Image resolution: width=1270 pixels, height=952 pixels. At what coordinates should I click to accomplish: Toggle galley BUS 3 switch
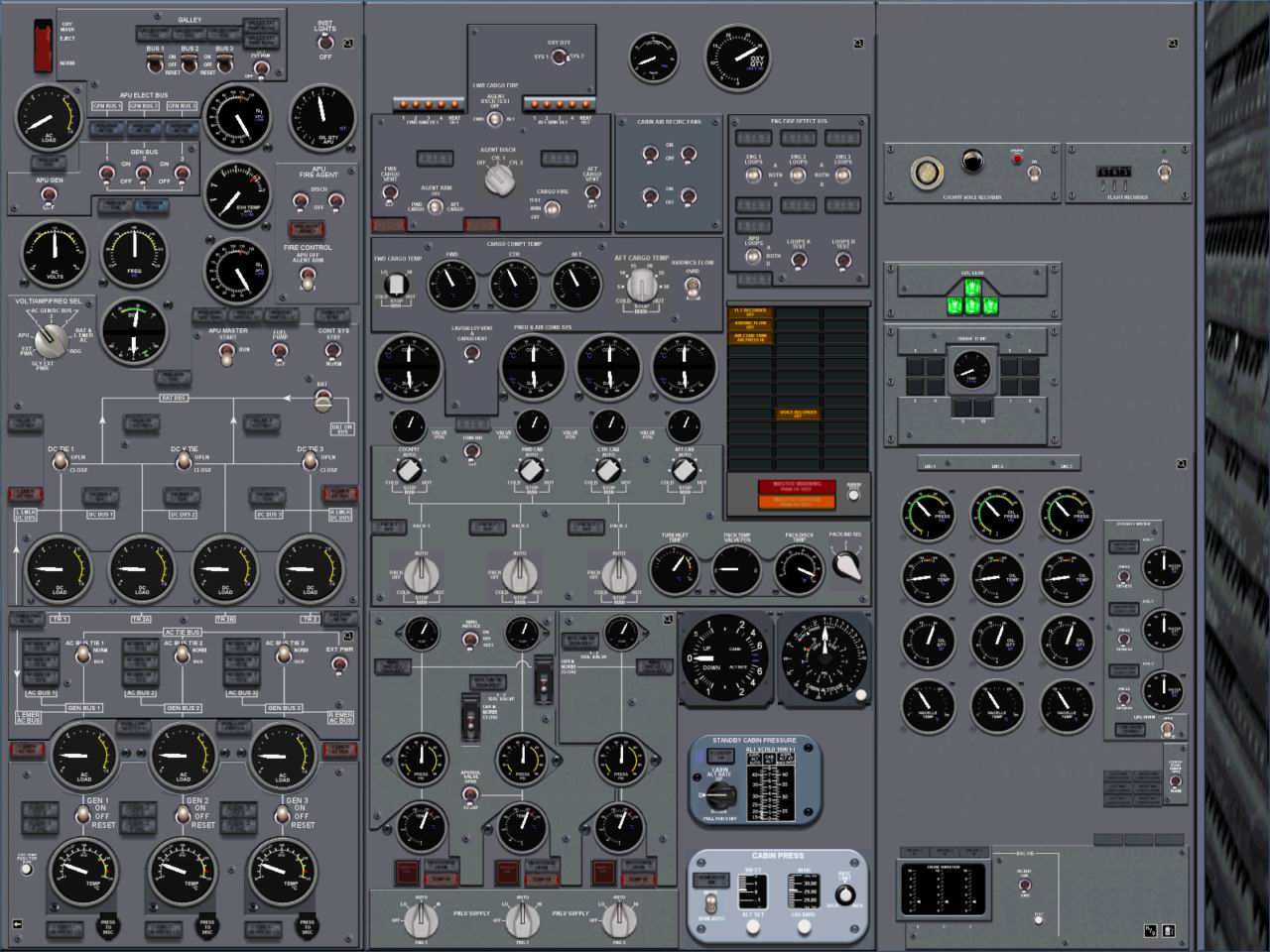(224, 64)
